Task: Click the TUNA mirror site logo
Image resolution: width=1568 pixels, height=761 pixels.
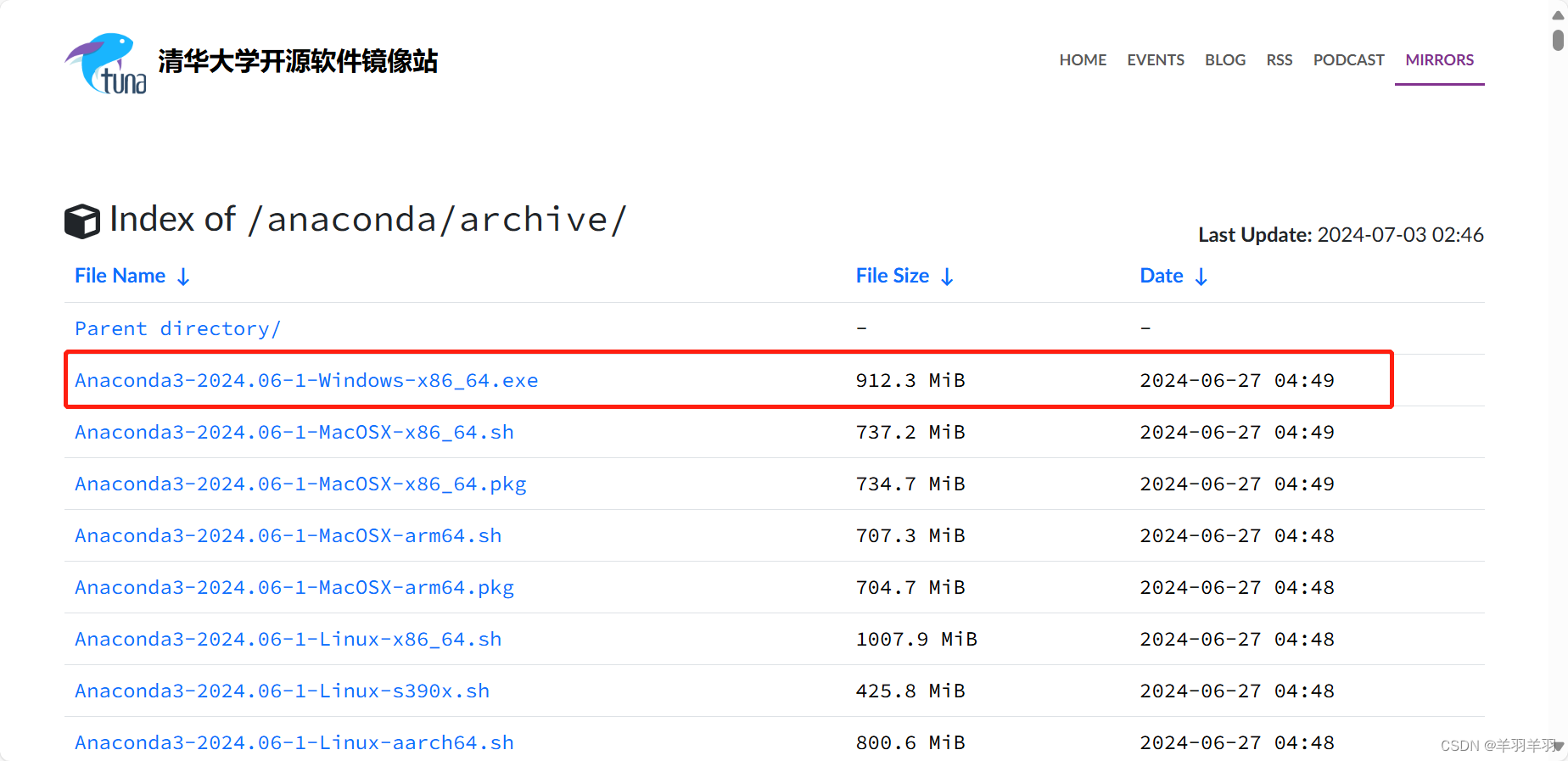Action: 106,64
